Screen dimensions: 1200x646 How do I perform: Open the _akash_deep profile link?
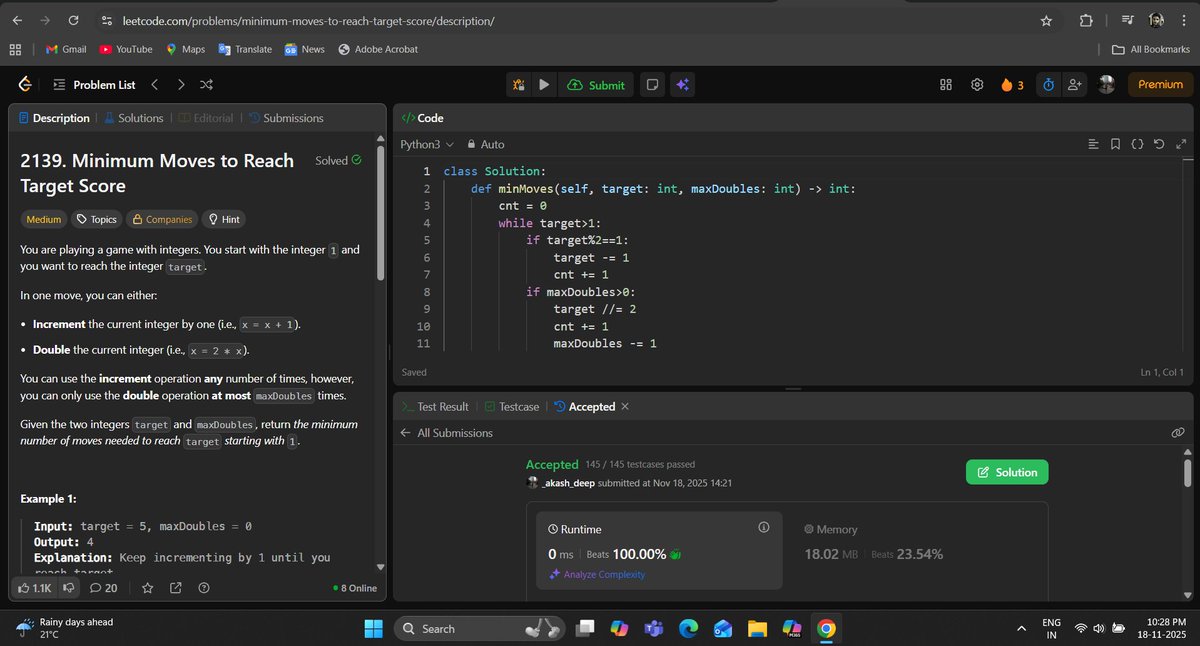tap(567, 483)
